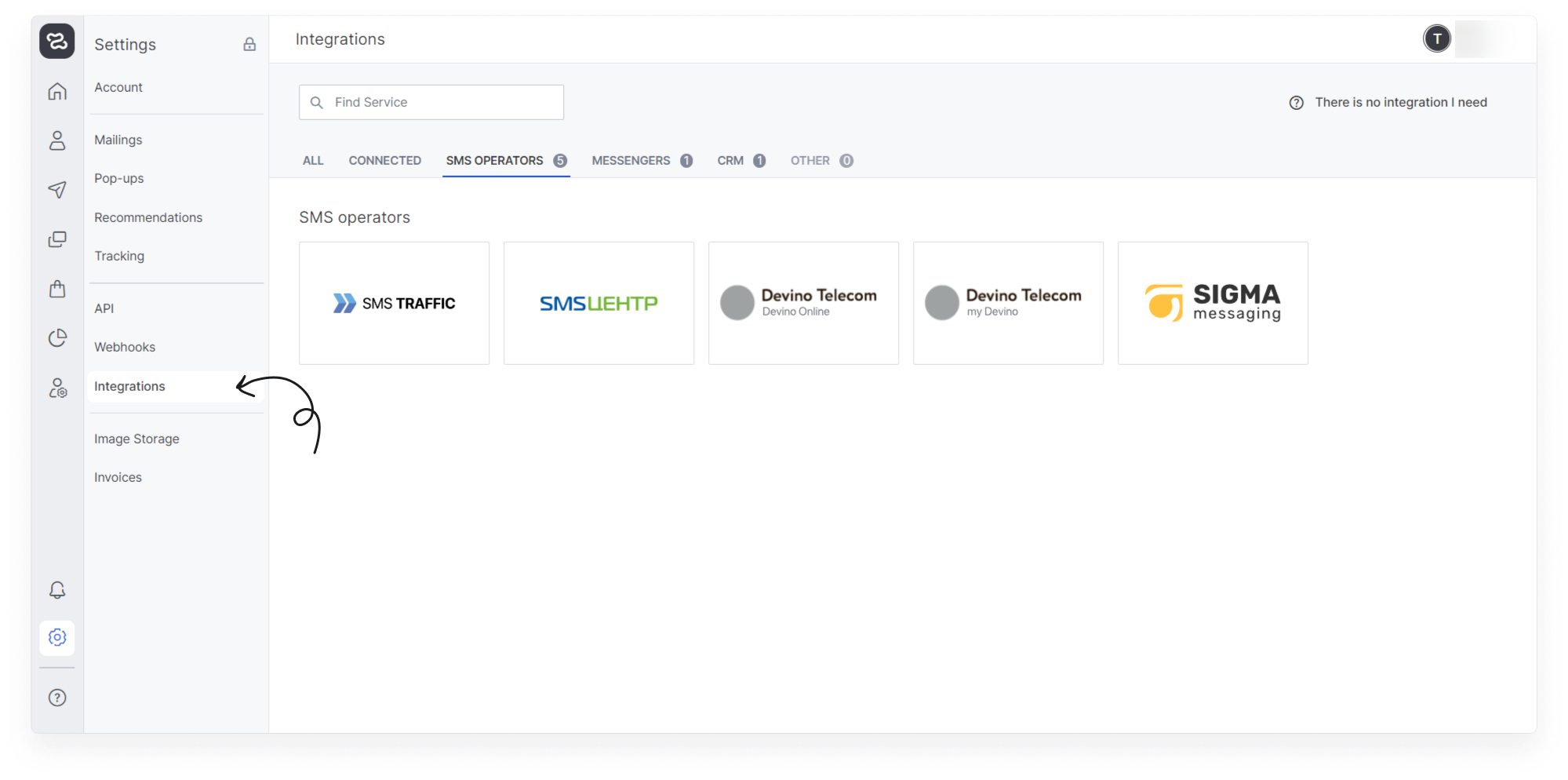
Task: Switch to the OTHER tab
Action: 822,161
